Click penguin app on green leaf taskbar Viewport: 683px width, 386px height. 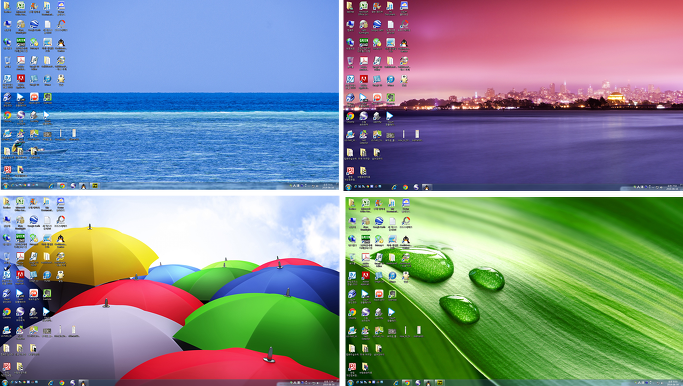click(x=429, y=383)
